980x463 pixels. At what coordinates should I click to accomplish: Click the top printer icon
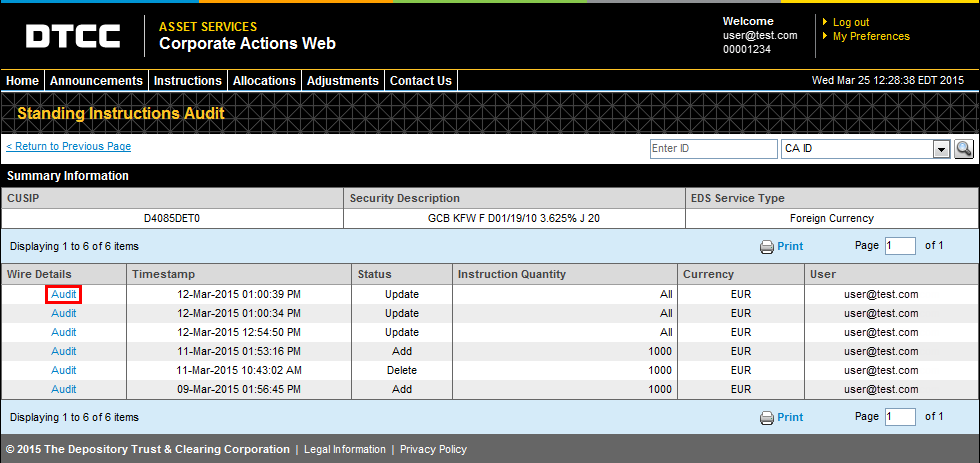[x=767, y=247]
